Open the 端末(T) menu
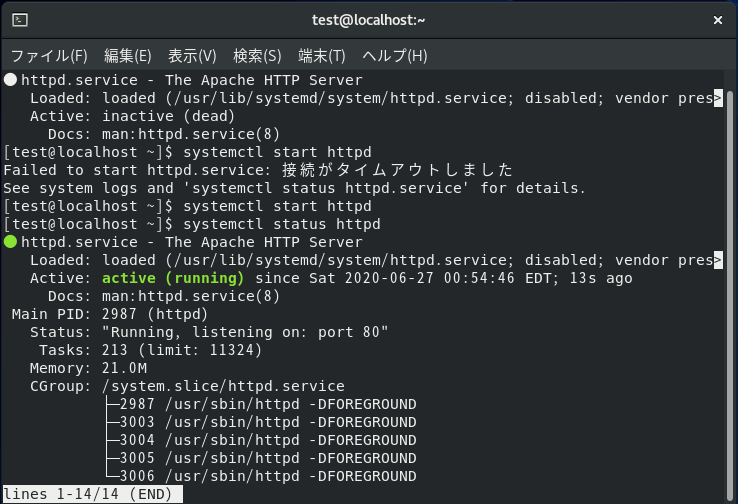This screenshot has height=504, width=738. [x=322, y=56]
